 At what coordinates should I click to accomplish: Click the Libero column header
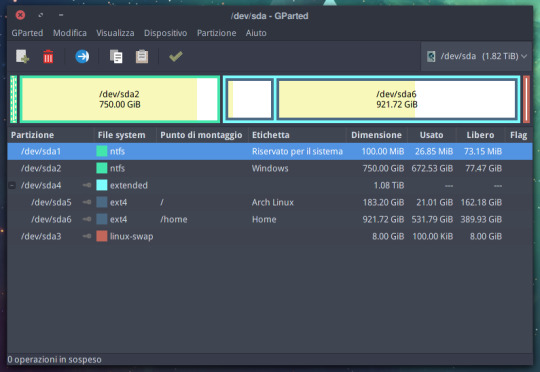tap(480, 135)
